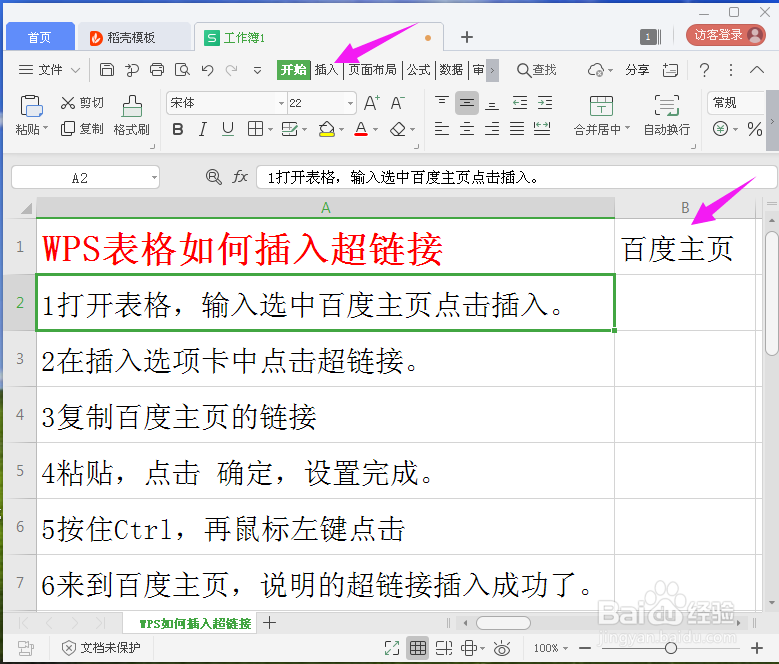Select cell B1 百度主页

pos(685,247)
